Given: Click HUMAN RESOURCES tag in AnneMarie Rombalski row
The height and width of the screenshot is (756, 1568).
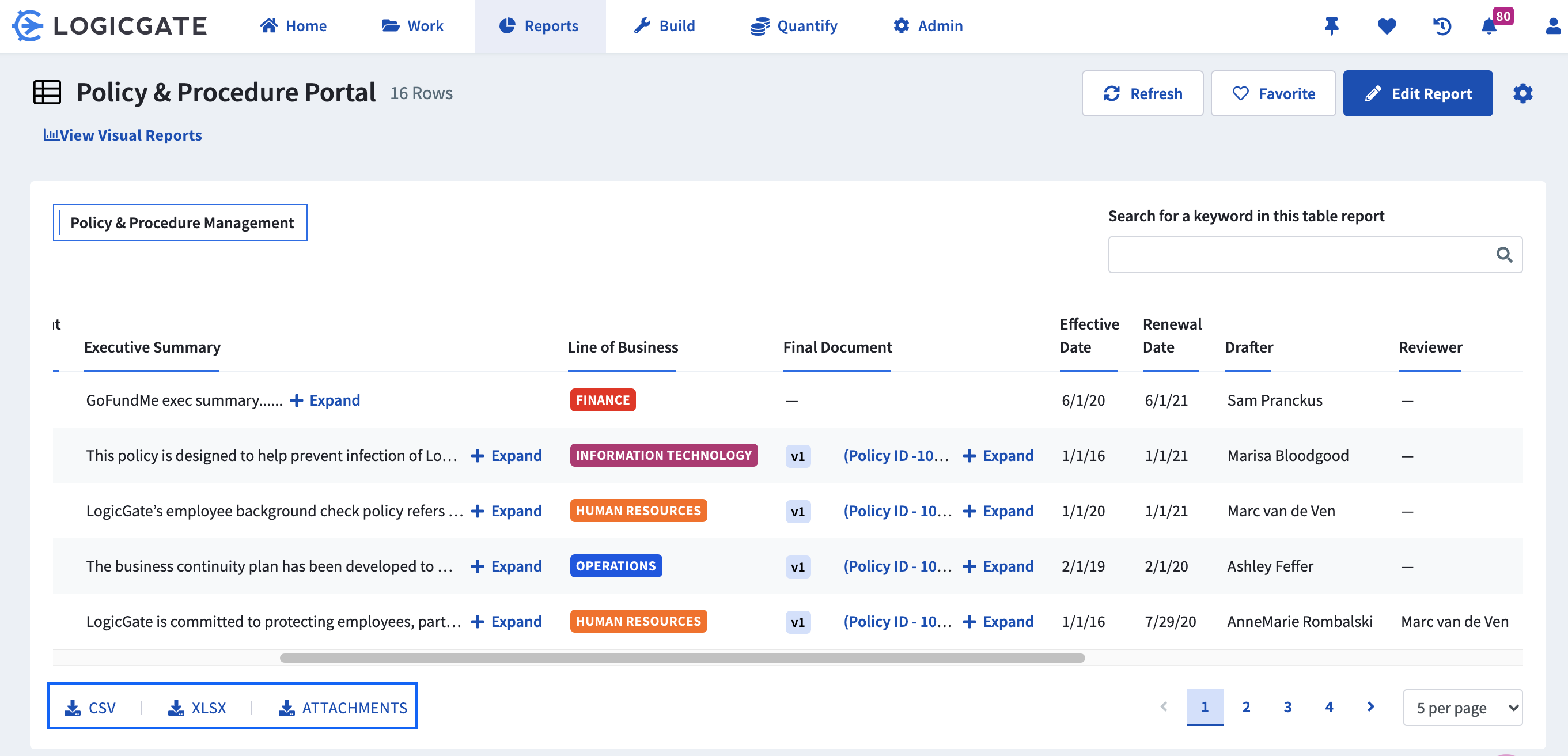Looking at the screenshot, I should pyautogui.click(x=638, y=621).
